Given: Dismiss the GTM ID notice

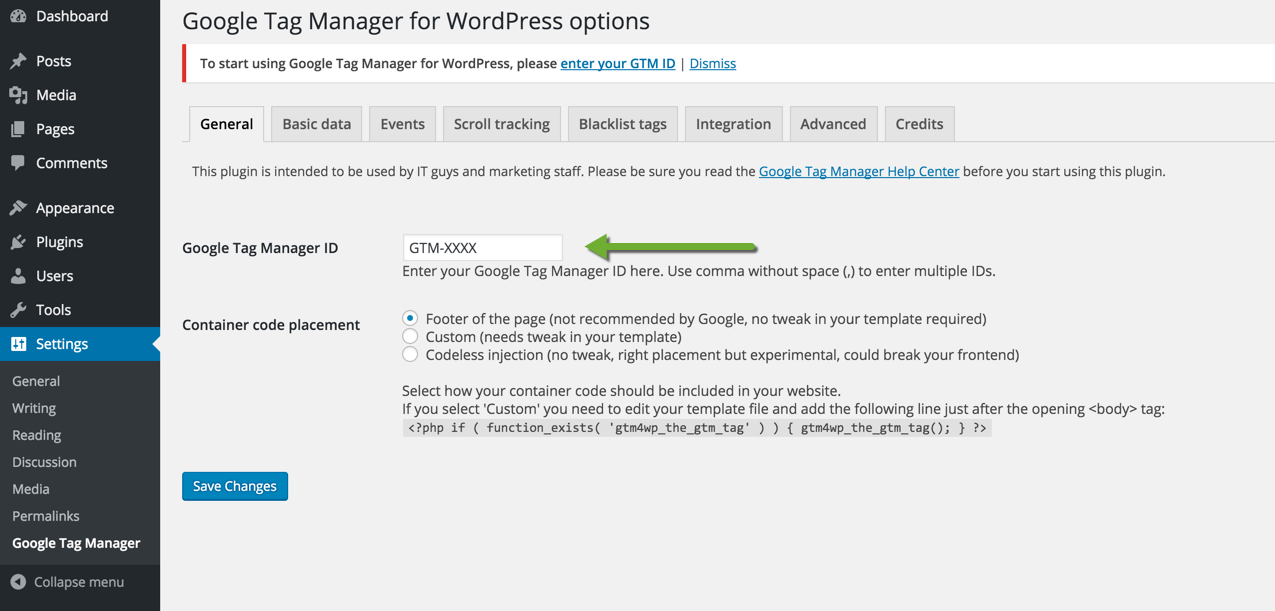Looking at the screenshot, I should point(712,63).
